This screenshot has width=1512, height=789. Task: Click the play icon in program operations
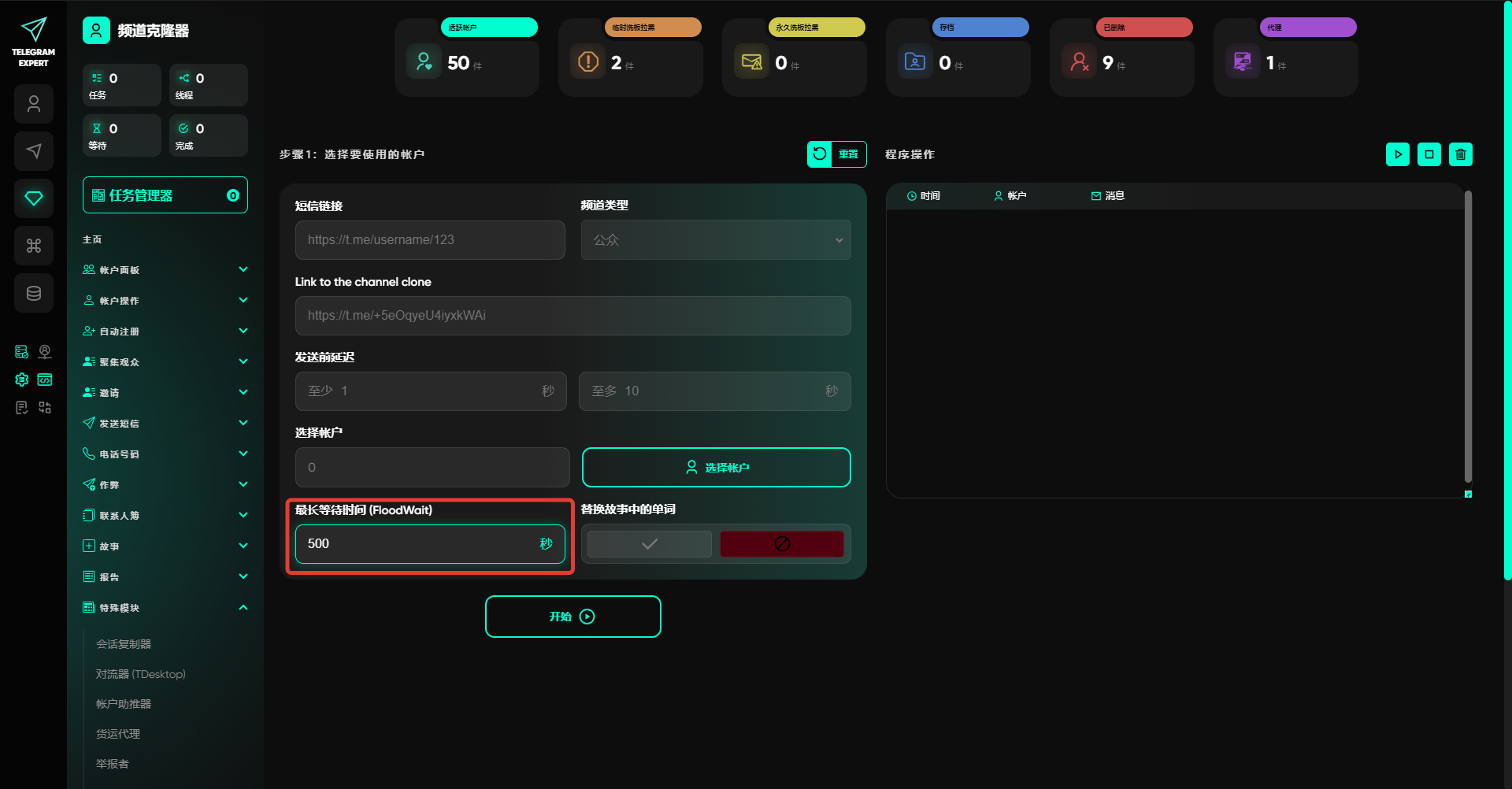coord(1397,154)
